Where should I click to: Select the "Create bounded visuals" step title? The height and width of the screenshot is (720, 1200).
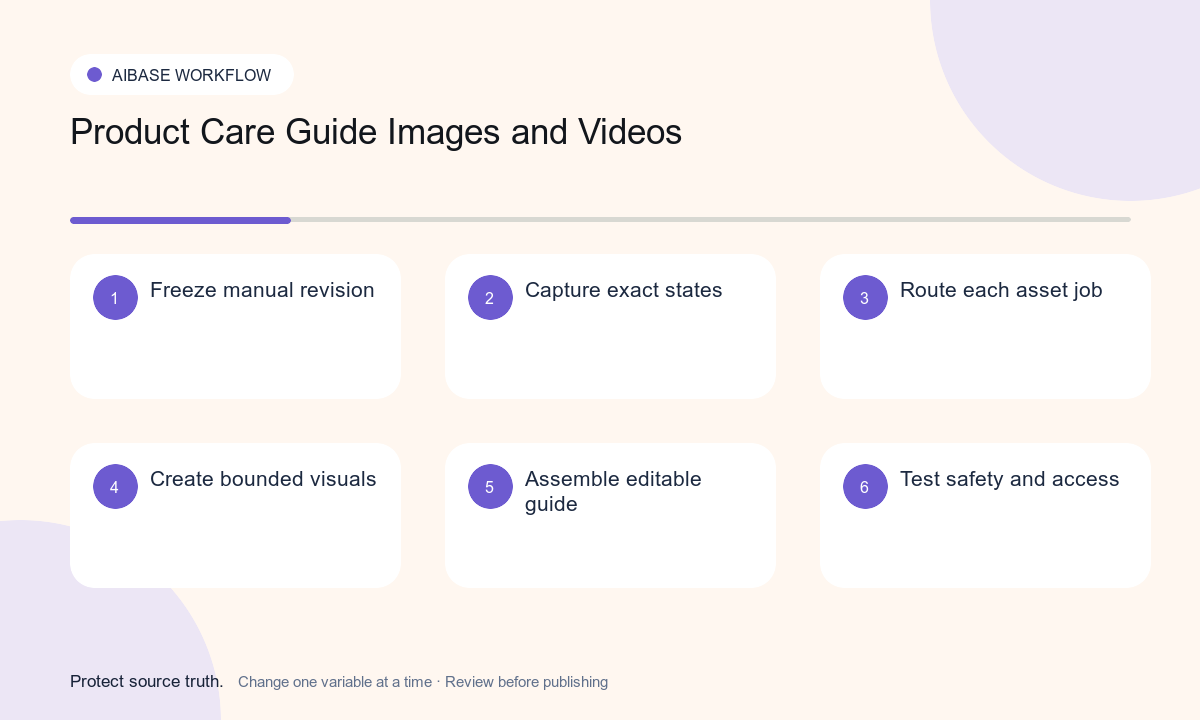(263, 479)
